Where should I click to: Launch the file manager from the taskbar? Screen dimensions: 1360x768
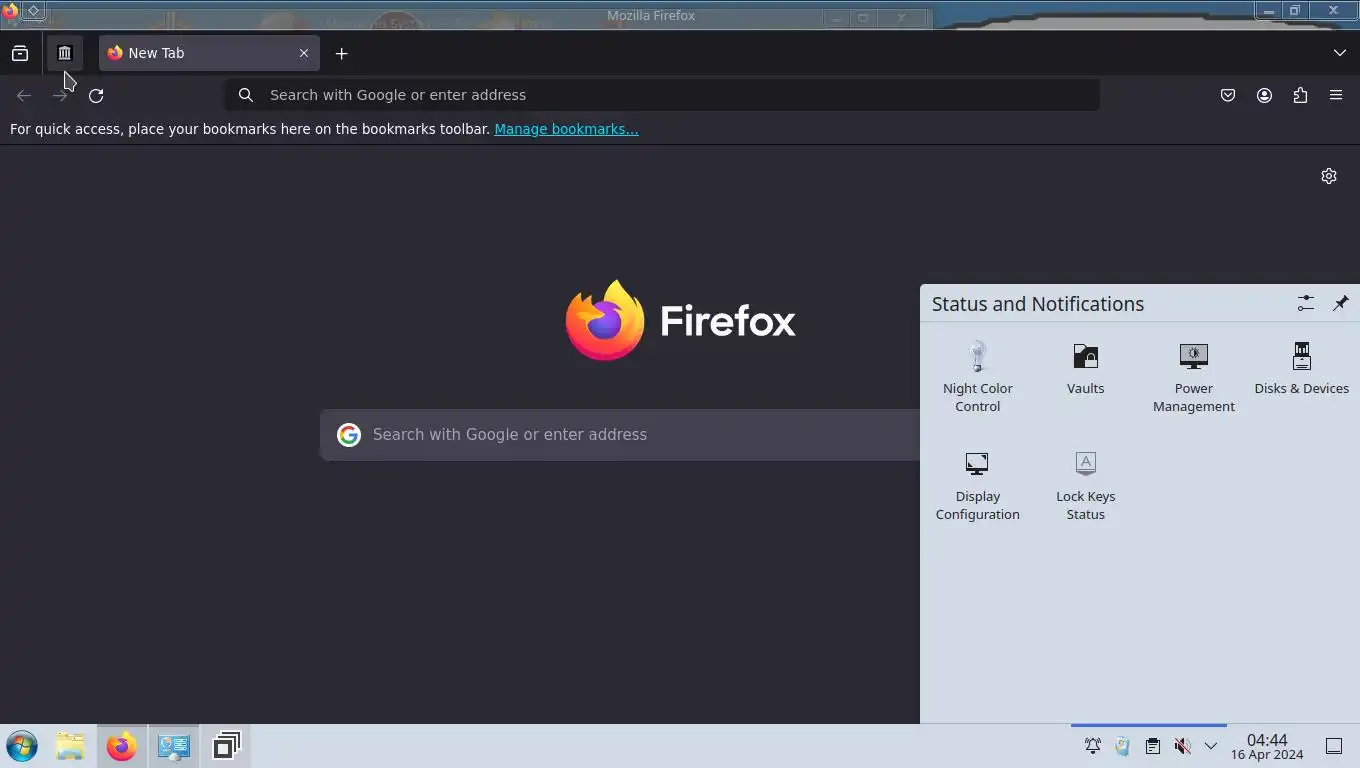70,746
